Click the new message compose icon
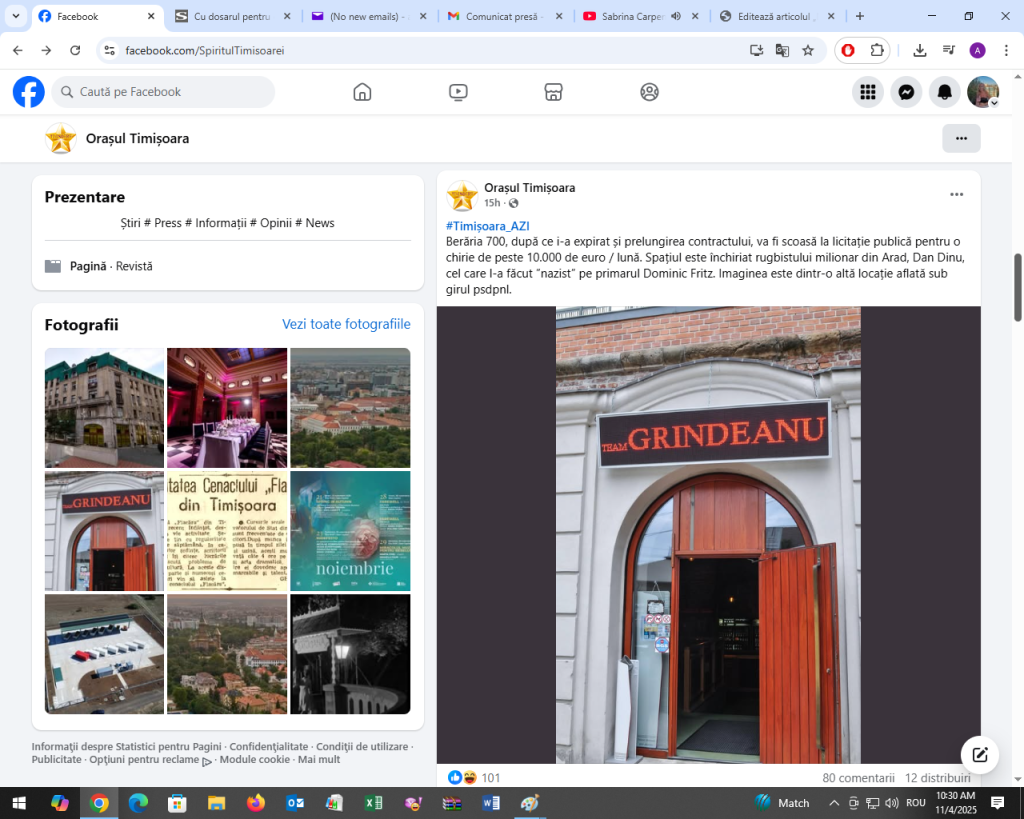The image size is (1024, 819). 979,755
